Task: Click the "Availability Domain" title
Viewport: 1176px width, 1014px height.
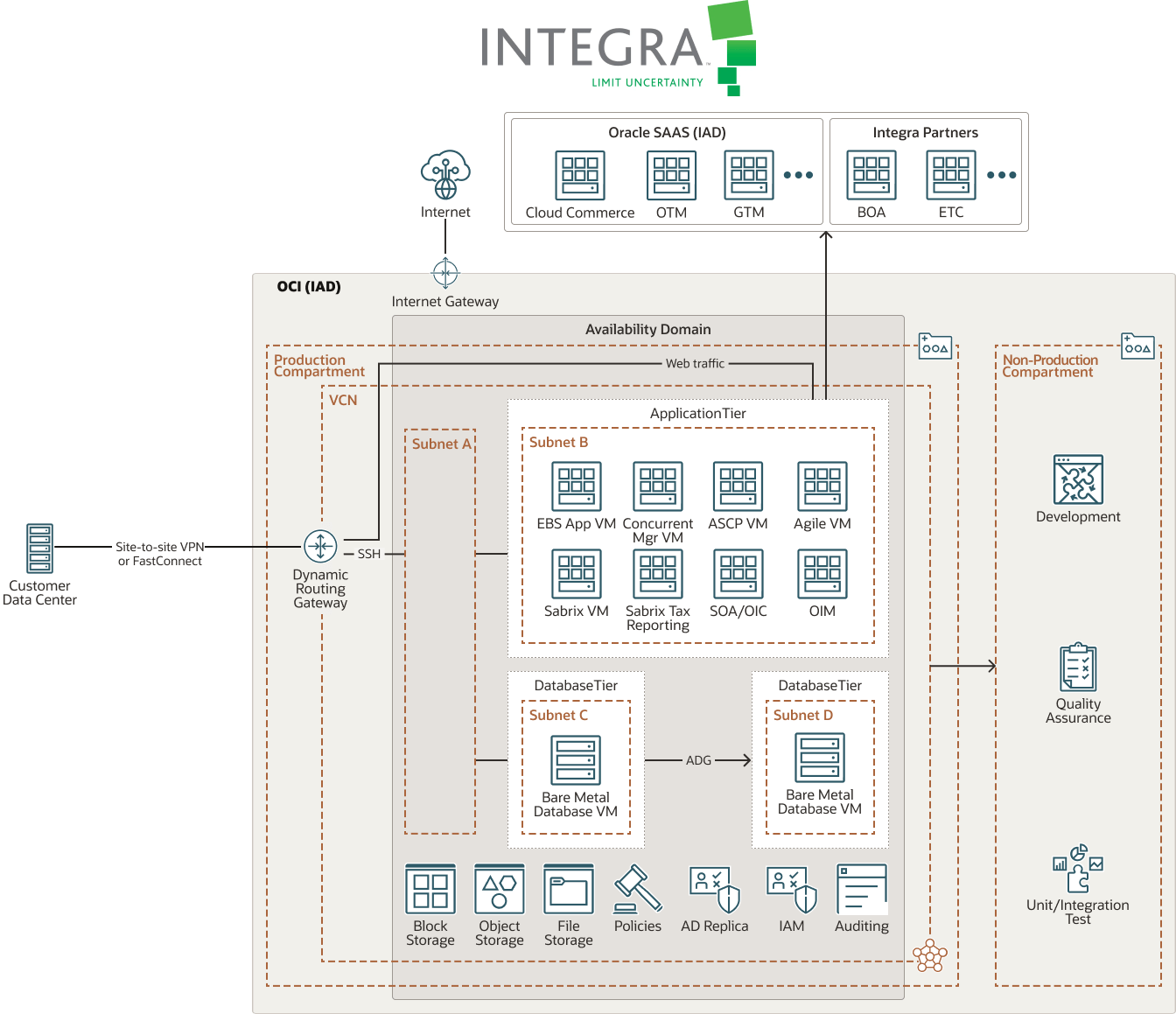Action: click(647, 330)
